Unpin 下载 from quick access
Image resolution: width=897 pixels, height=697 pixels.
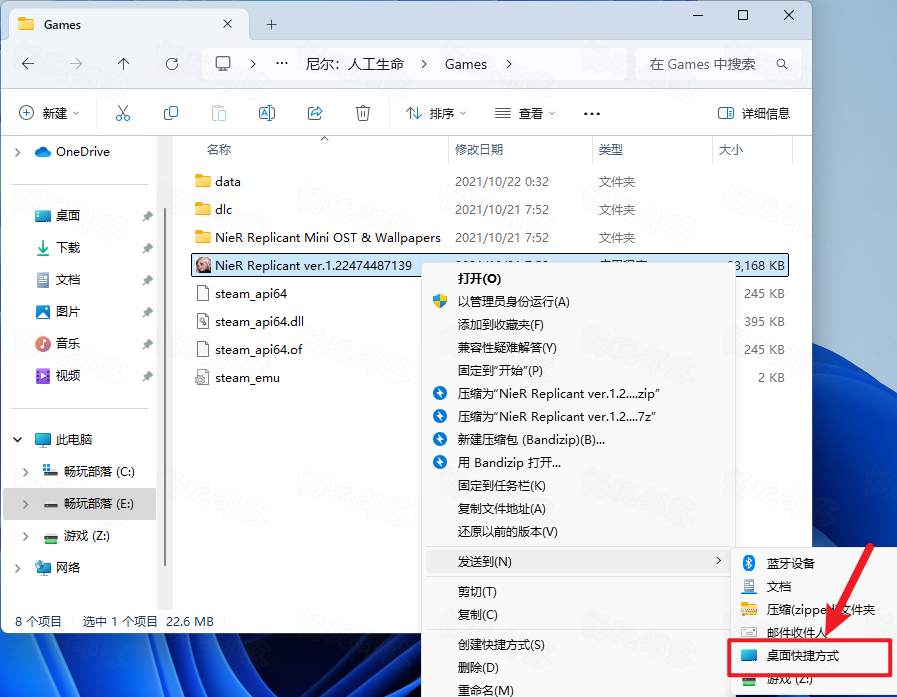tap(148, 248)
